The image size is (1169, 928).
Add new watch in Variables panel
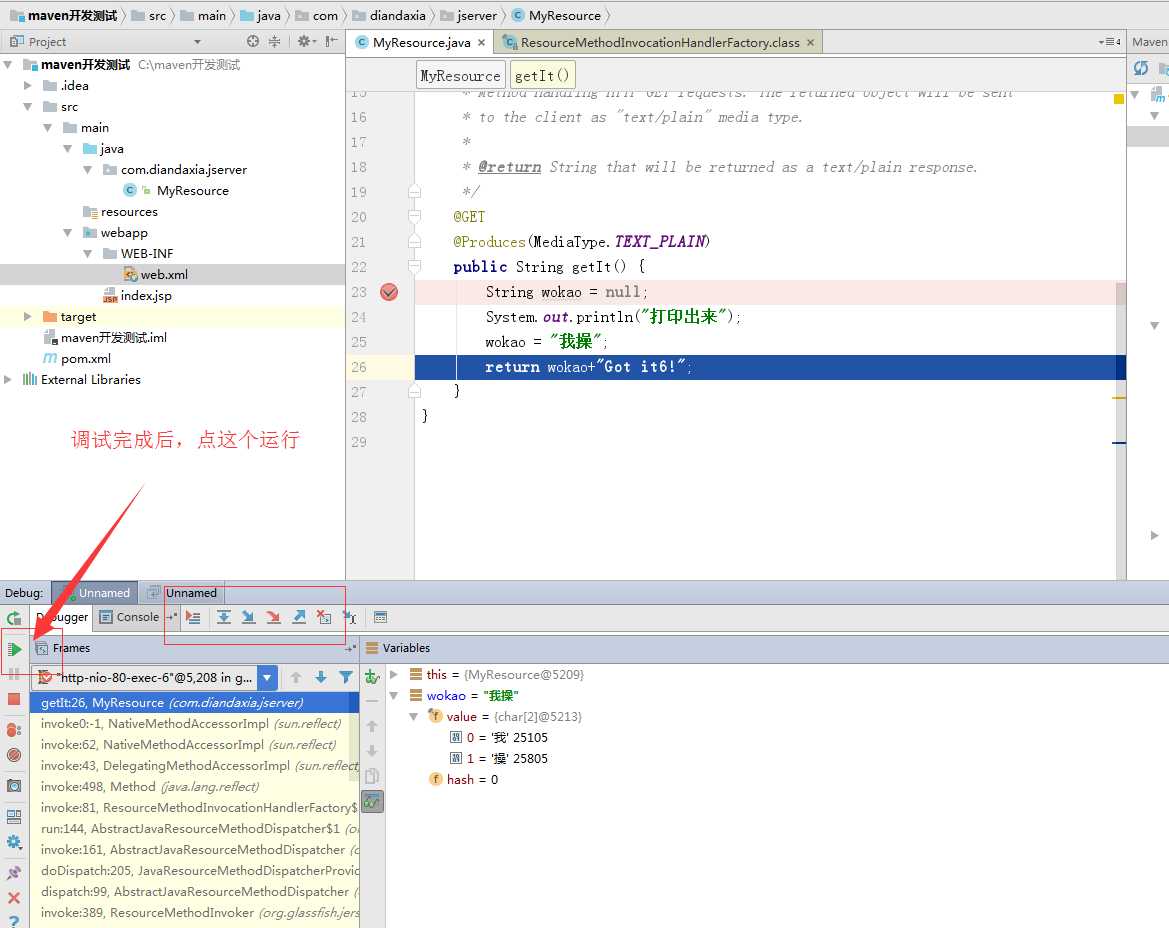(372, 677)
